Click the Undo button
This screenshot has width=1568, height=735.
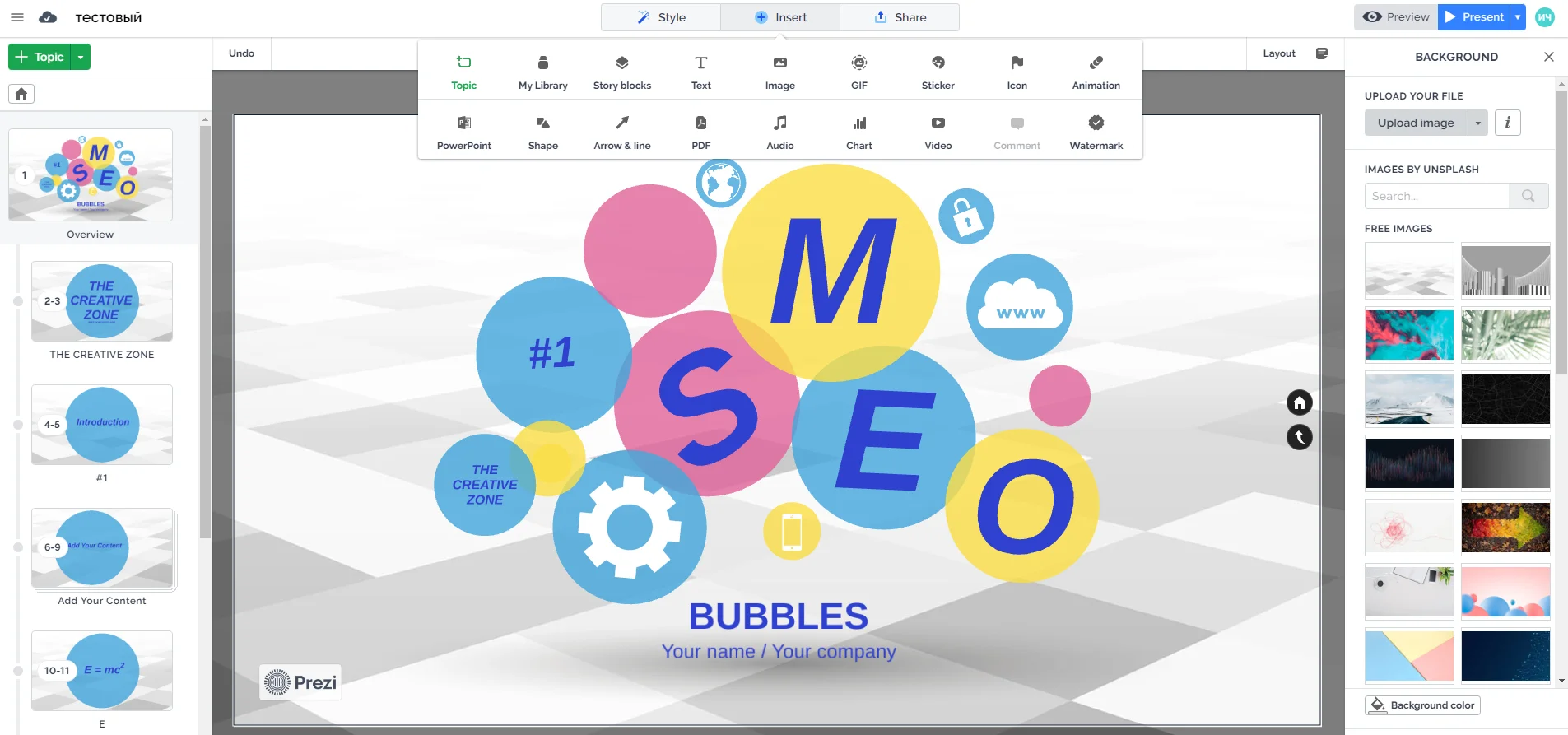coord(241,53)
